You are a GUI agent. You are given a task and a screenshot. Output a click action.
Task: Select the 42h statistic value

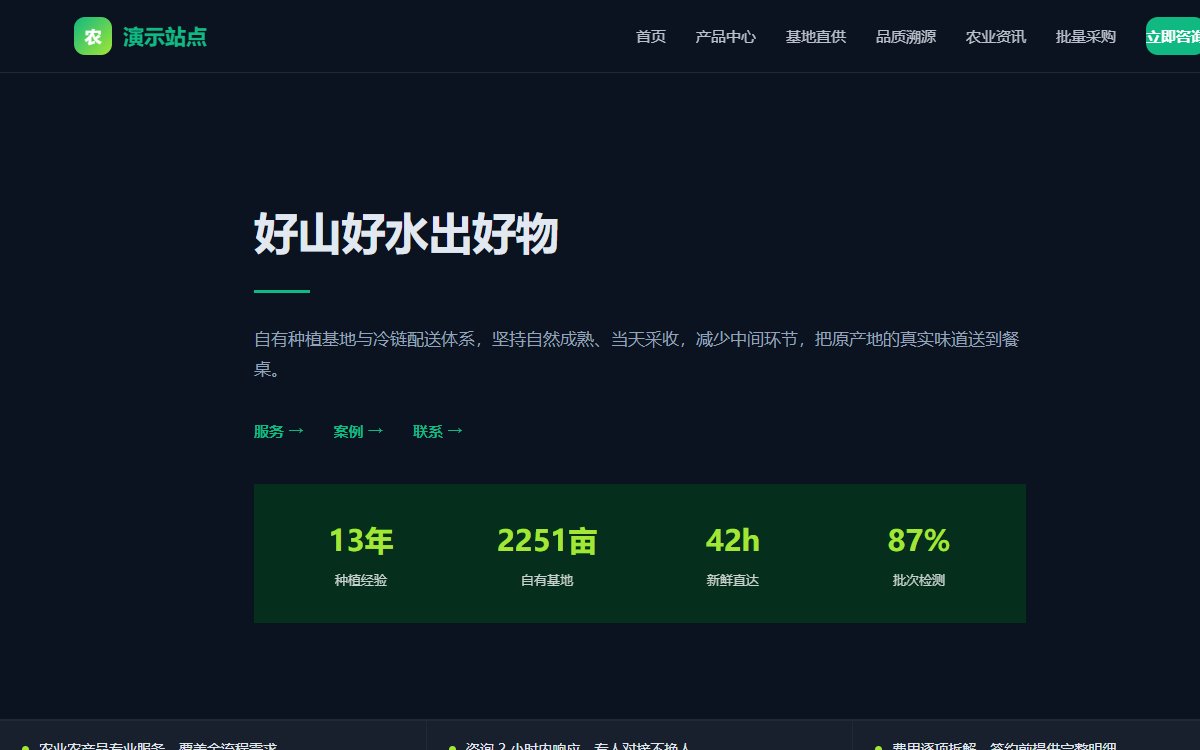point(733,541)
